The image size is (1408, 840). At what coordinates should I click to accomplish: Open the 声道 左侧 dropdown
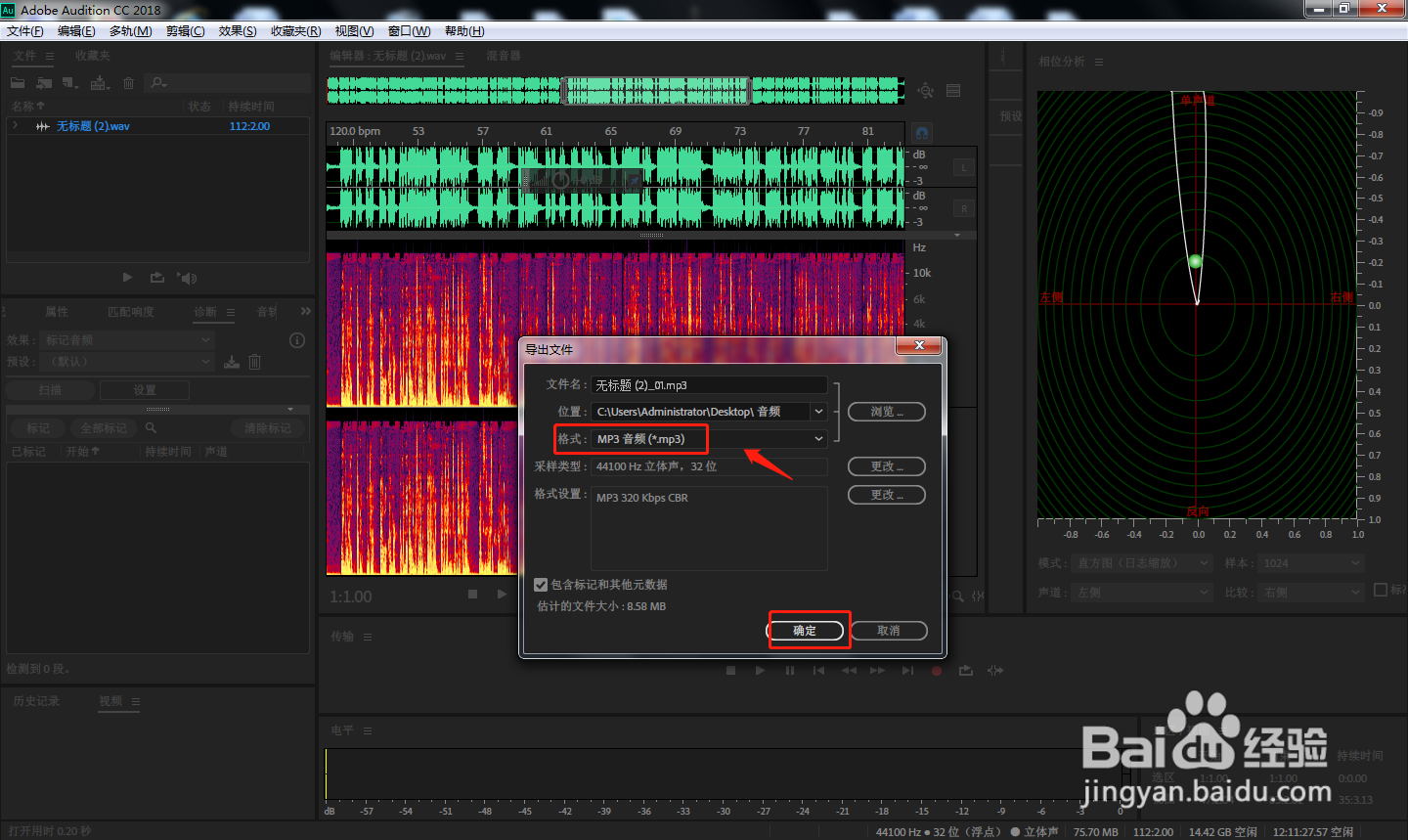[x=1143, y=593]
